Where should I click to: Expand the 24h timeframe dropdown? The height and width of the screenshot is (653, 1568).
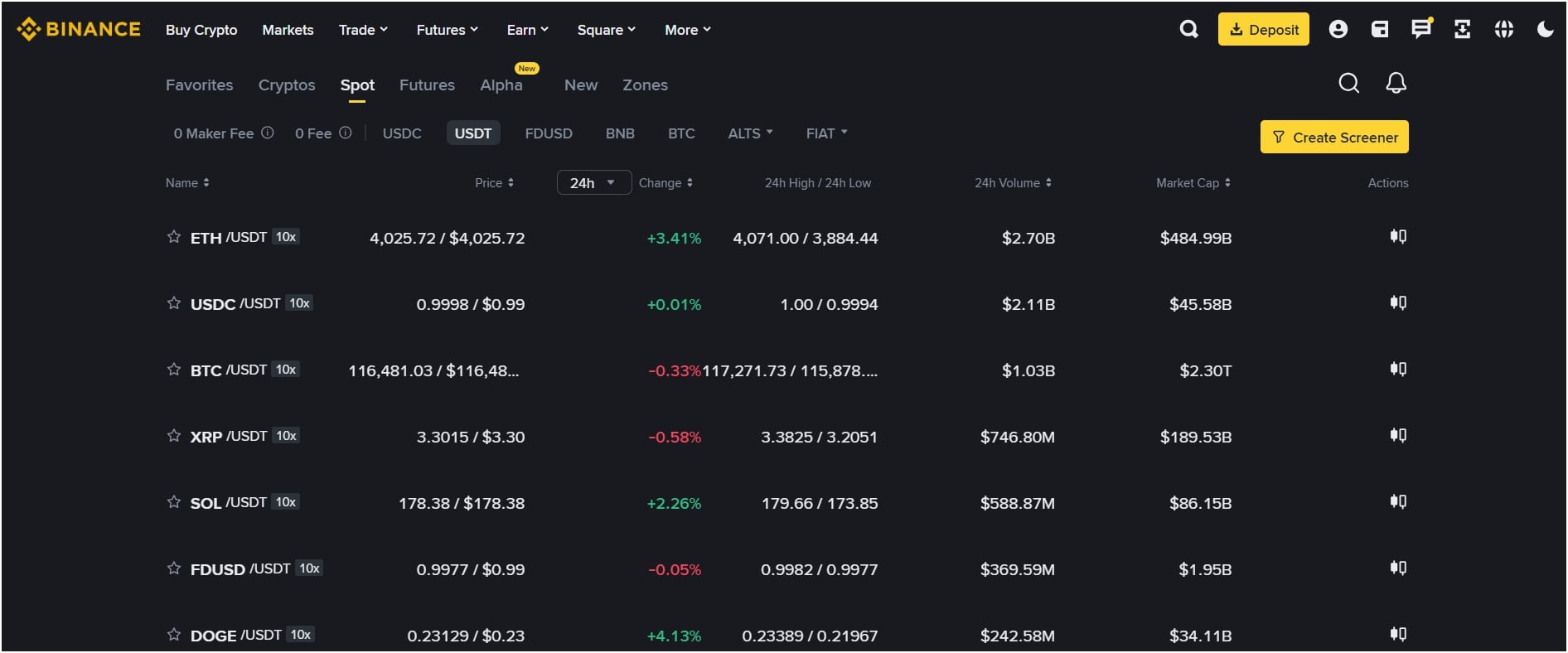coord(593,182)
